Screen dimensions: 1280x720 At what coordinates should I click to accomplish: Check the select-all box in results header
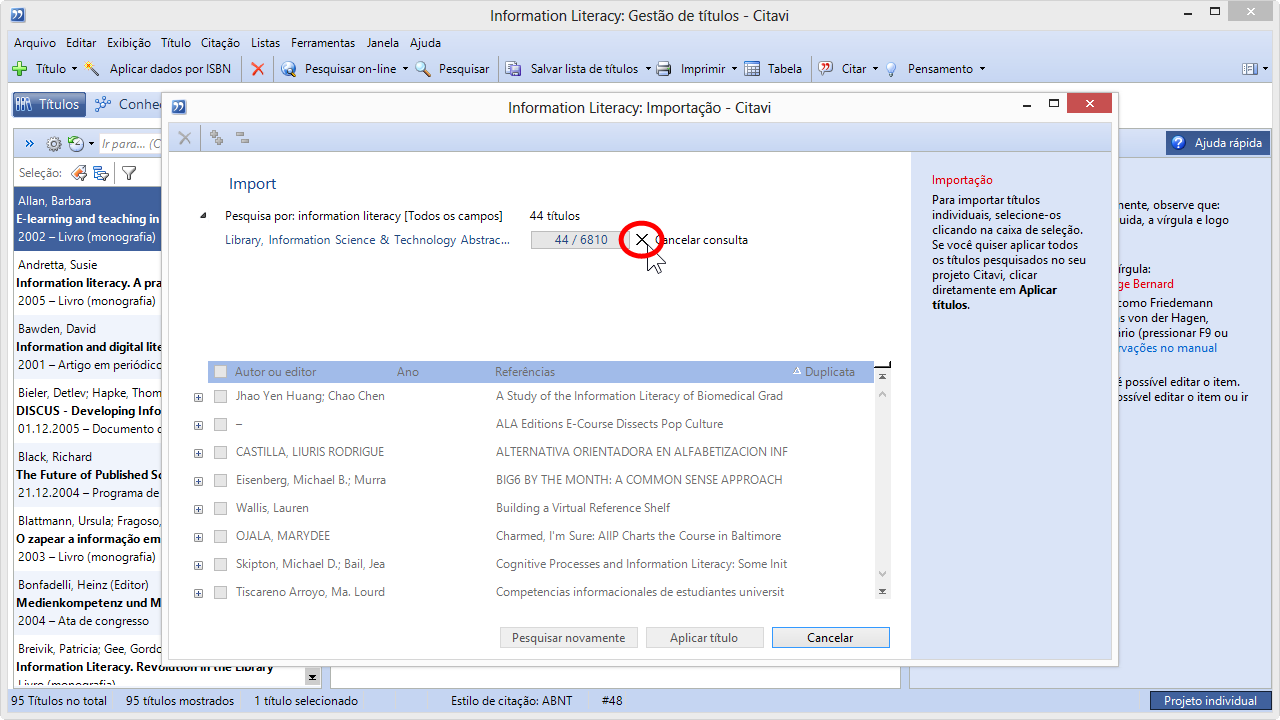221,372
